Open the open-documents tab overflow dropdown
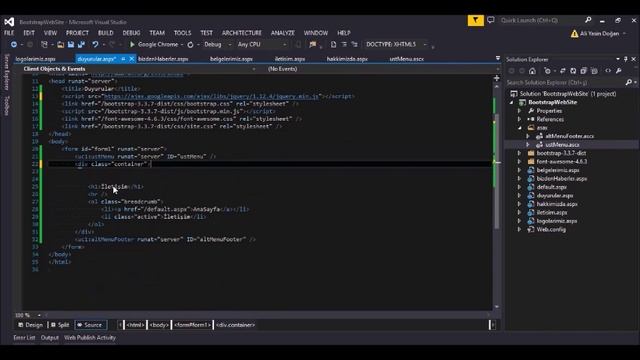This screenshot has height=360, width=640. (498, 59)
